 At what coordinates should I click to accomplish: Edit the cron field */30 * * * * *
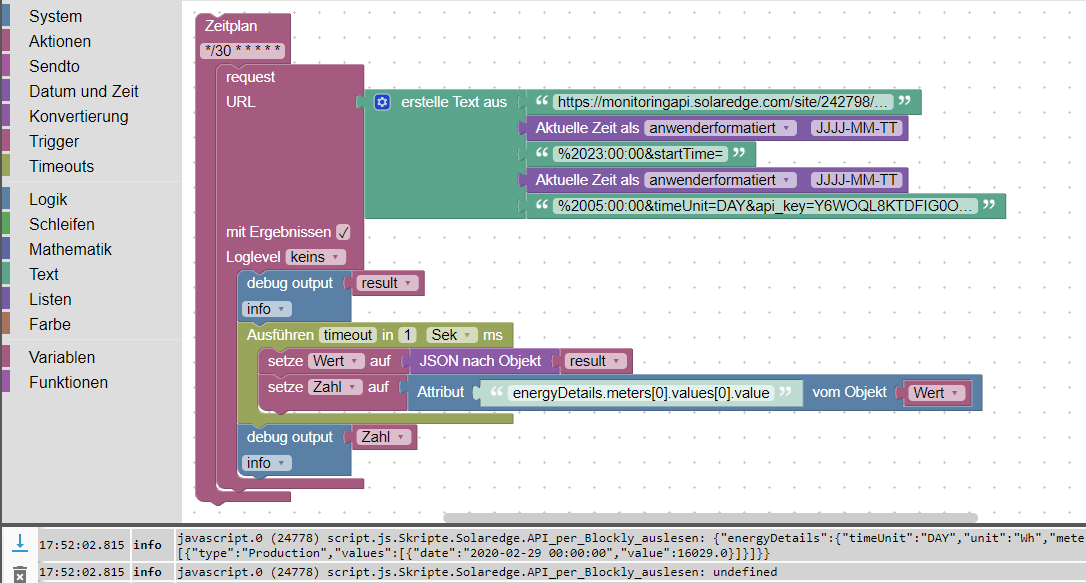[x=242, y=51]
